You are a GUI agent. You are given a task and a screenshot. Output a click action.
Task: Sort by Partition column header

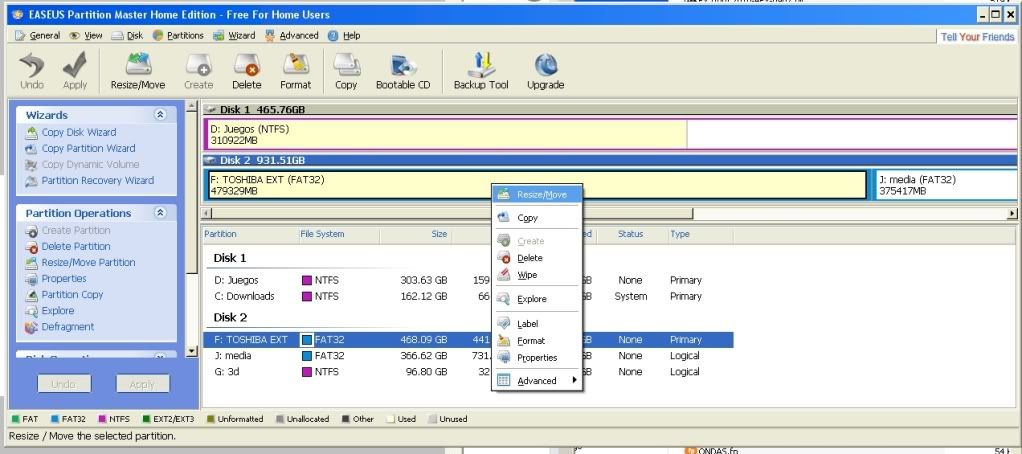(249, 234)
